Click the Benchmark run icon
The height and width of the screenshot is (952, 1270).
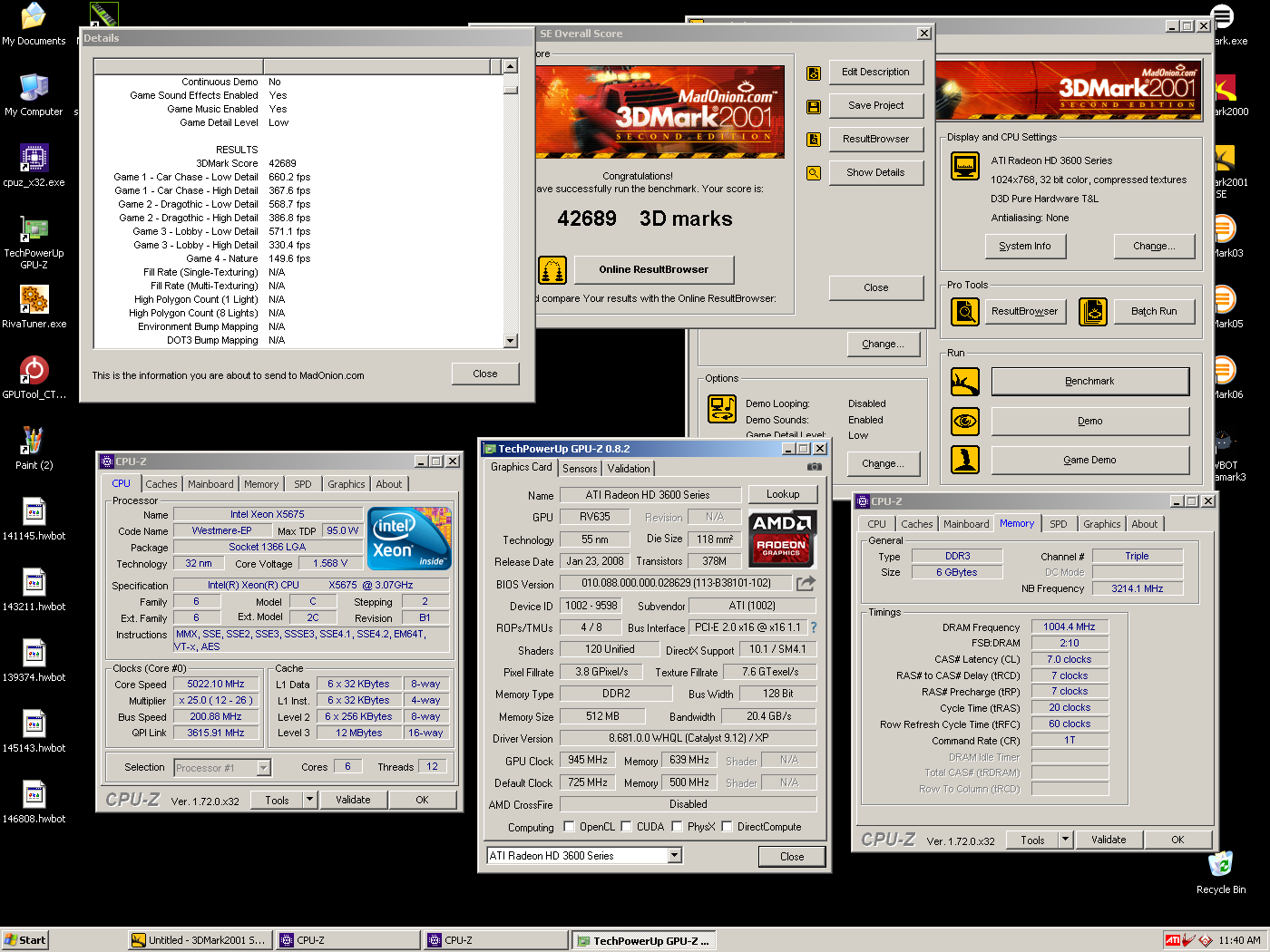(965, 382)
